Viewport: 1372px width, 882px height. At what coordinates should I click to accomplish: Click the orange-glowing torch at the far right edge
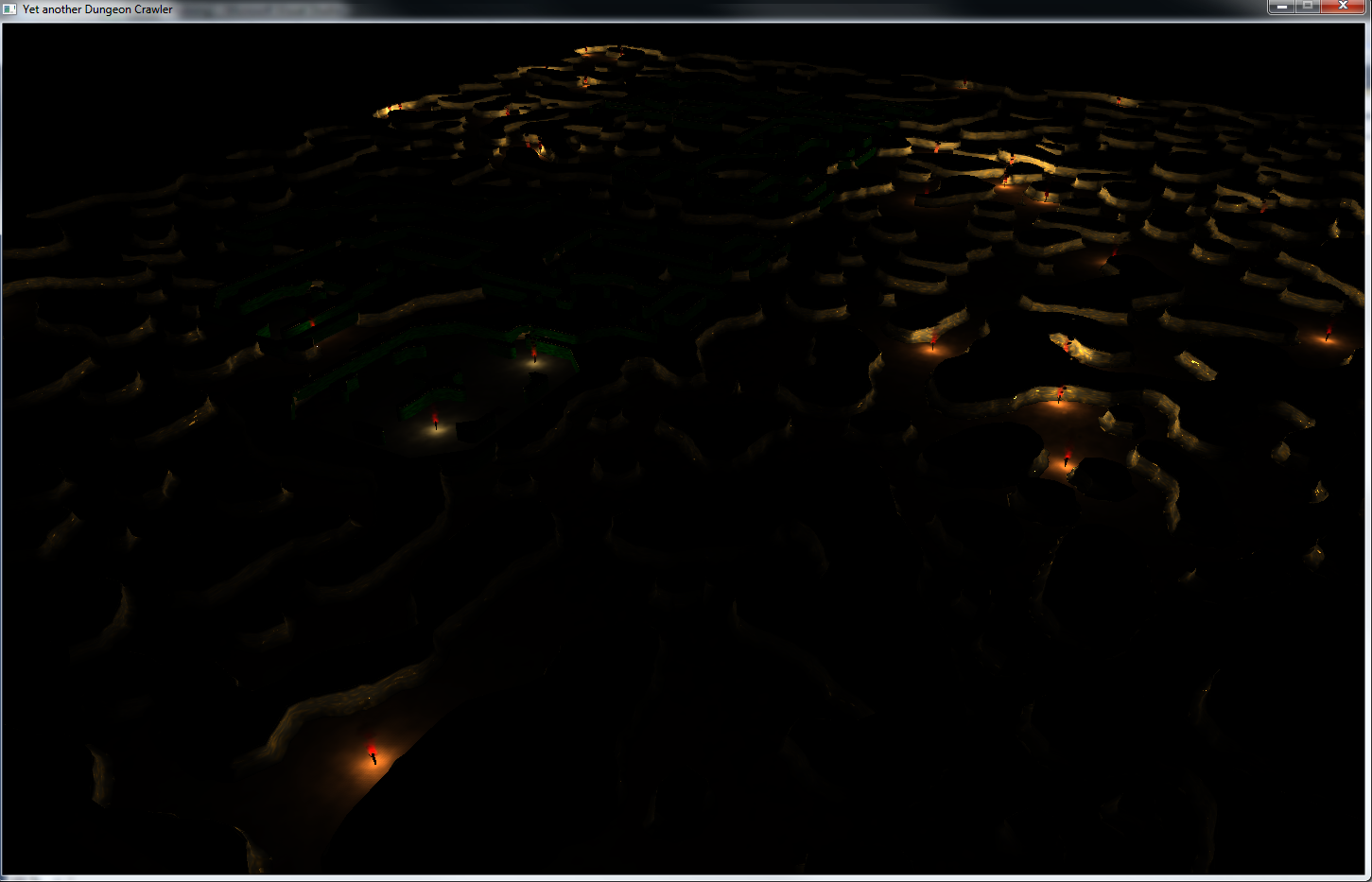[1328, 333]
